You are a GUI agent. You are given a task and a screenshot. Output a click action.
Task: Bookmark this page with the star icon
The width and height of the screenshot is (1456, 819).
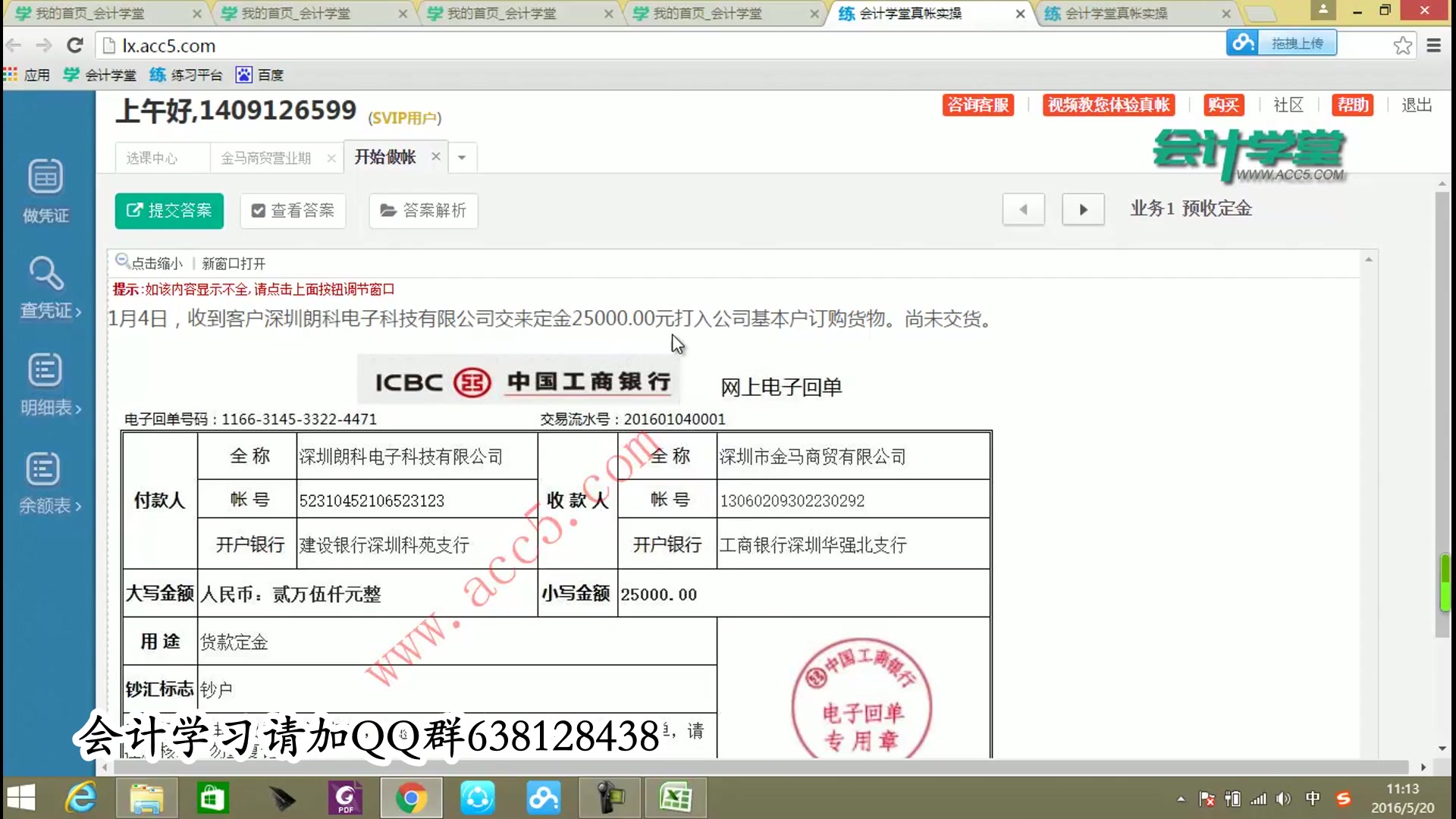[1401, 45]
